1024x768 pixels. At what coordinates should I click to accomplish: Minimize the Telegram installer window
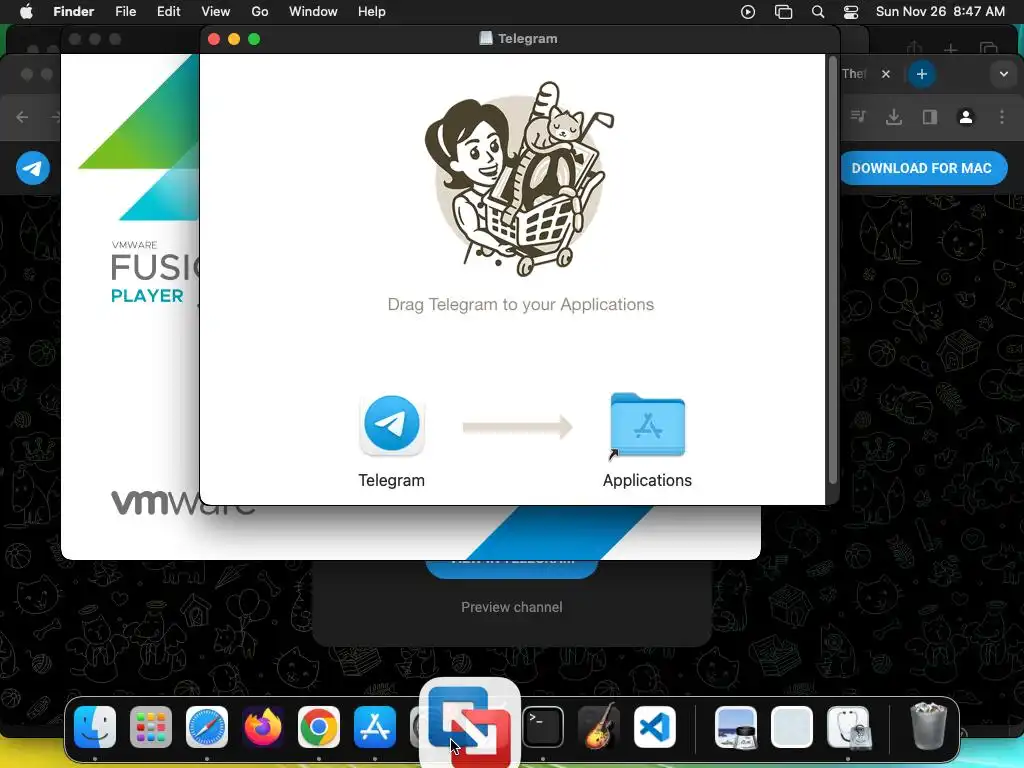pyautogui.click(x=234, y=39)
